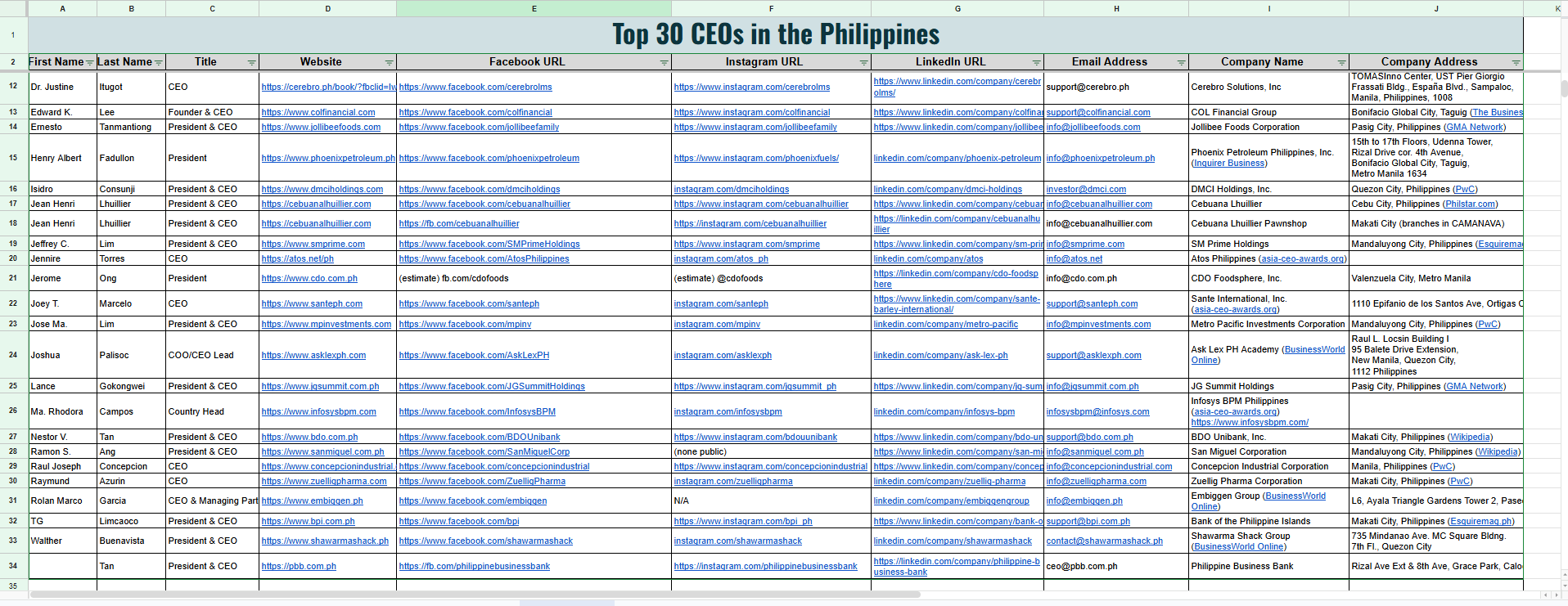
Task: Open the Title column filter dropdown
Action: click(x=252, y=62)
